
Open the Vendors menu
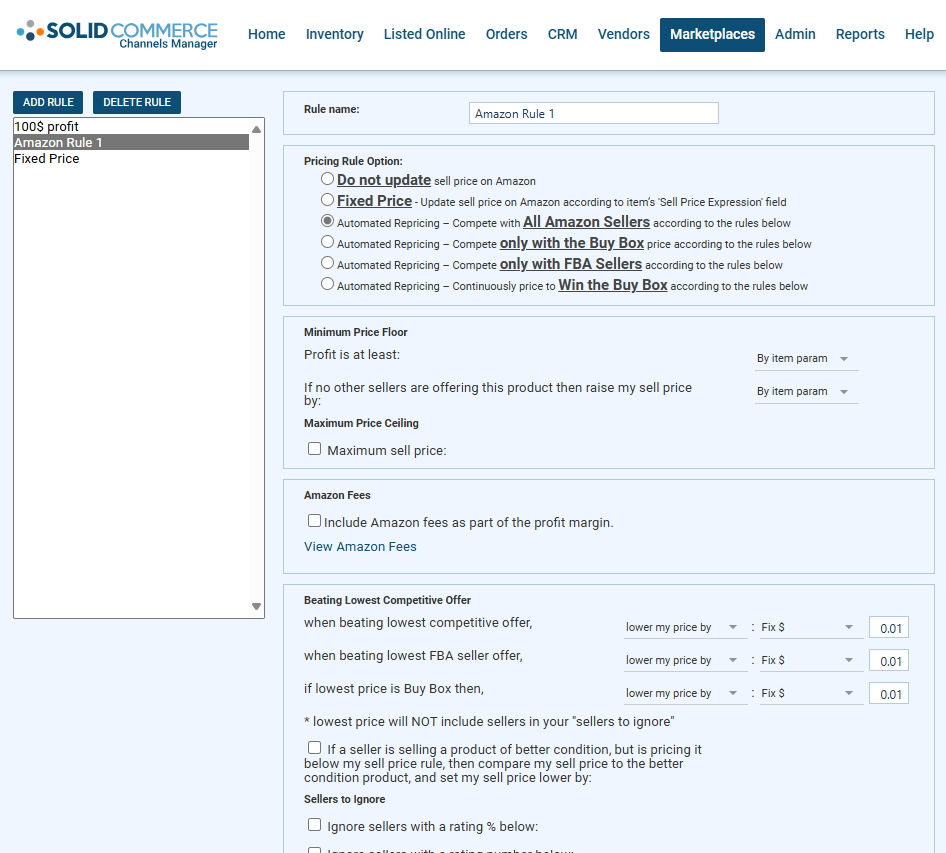[624, 34]
